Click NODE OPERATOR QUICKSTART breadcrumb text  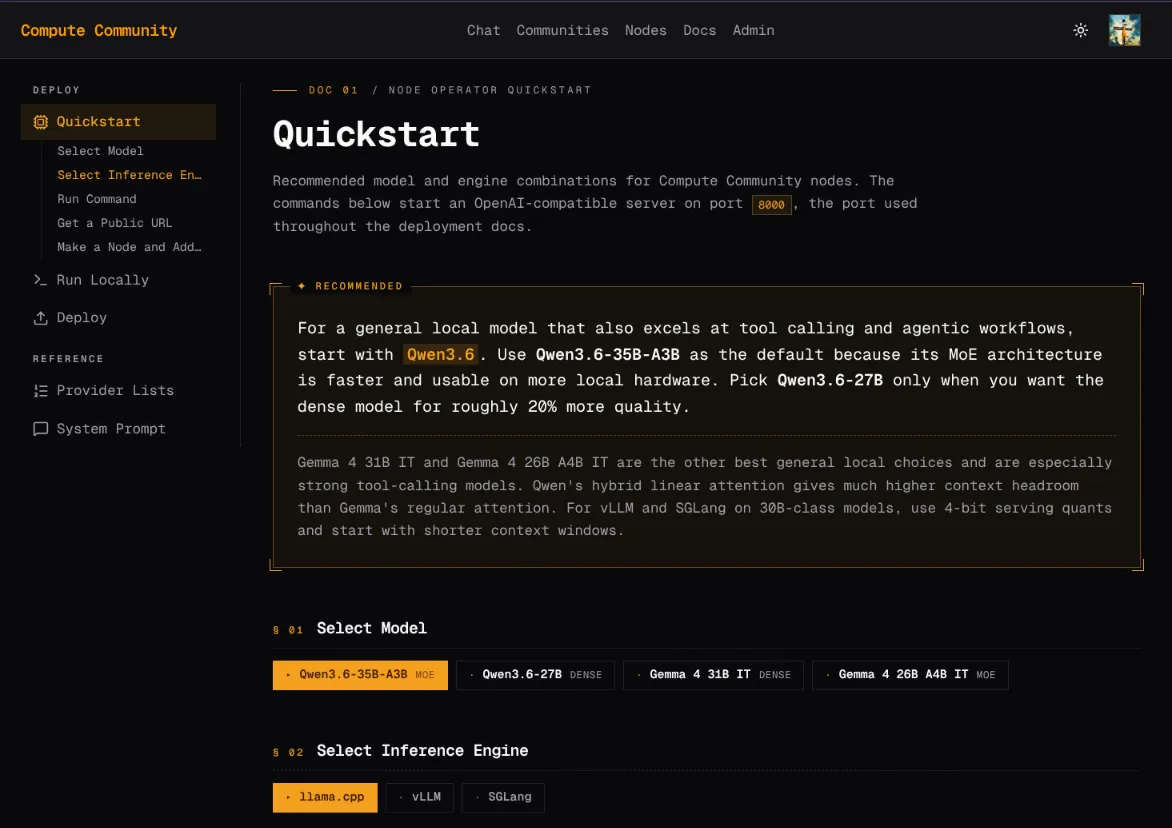[x=490, y=90]
